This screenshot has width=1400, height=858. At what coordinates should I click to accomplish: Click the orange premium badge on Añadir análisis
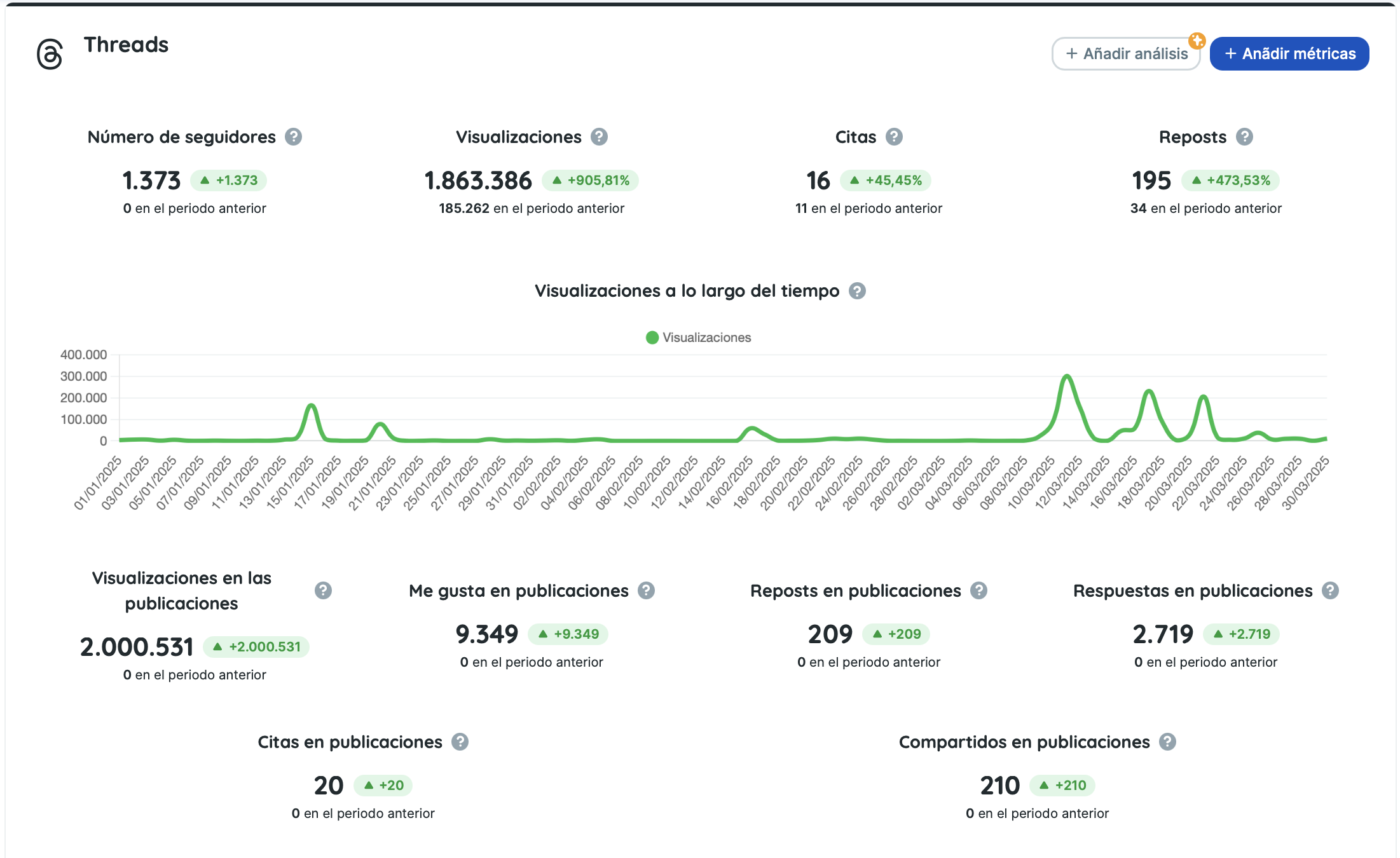[1197, 41]
